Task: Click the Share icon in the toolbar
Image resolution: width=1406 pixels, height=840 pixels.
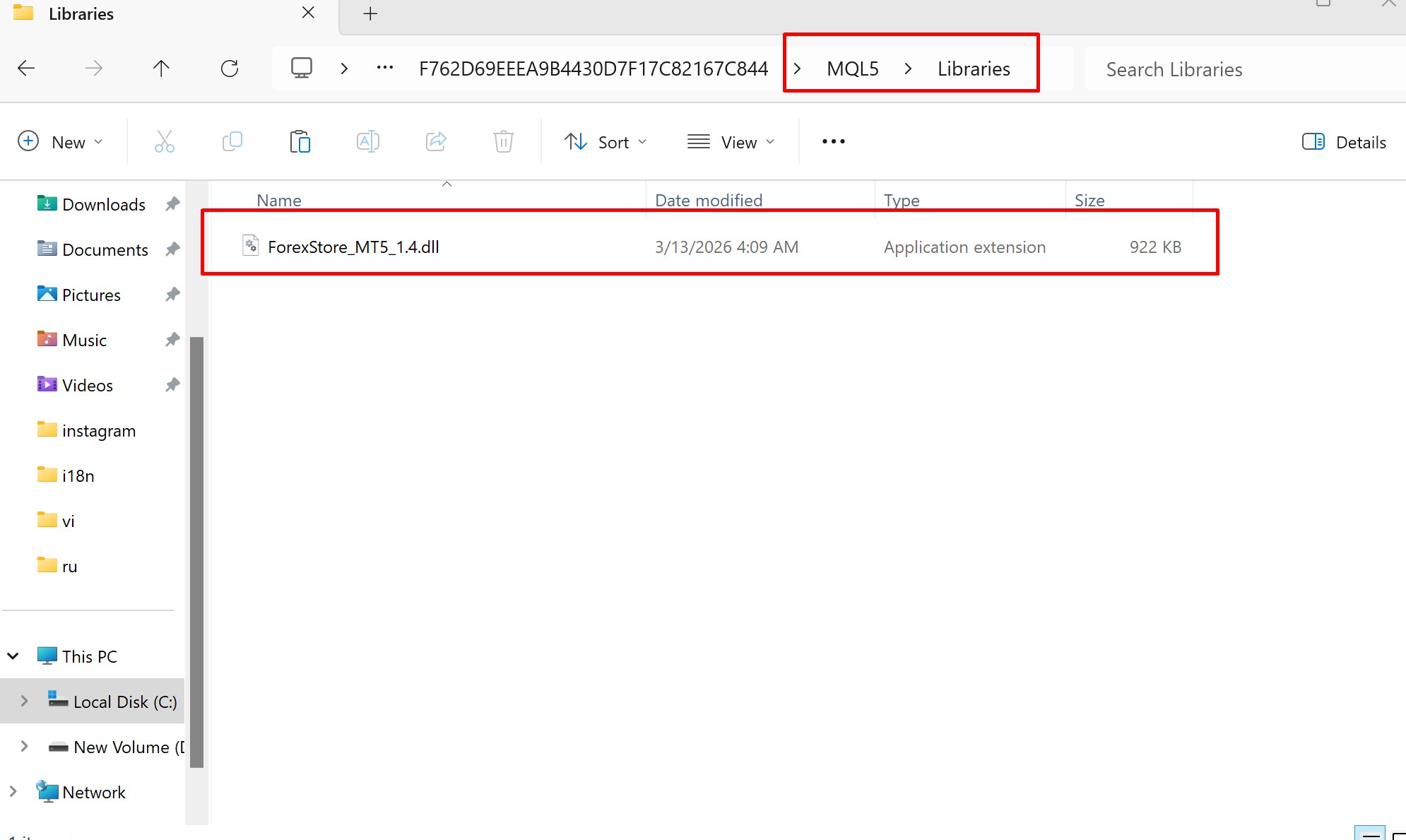Action: pyautogui.click(x=435, y=141)
